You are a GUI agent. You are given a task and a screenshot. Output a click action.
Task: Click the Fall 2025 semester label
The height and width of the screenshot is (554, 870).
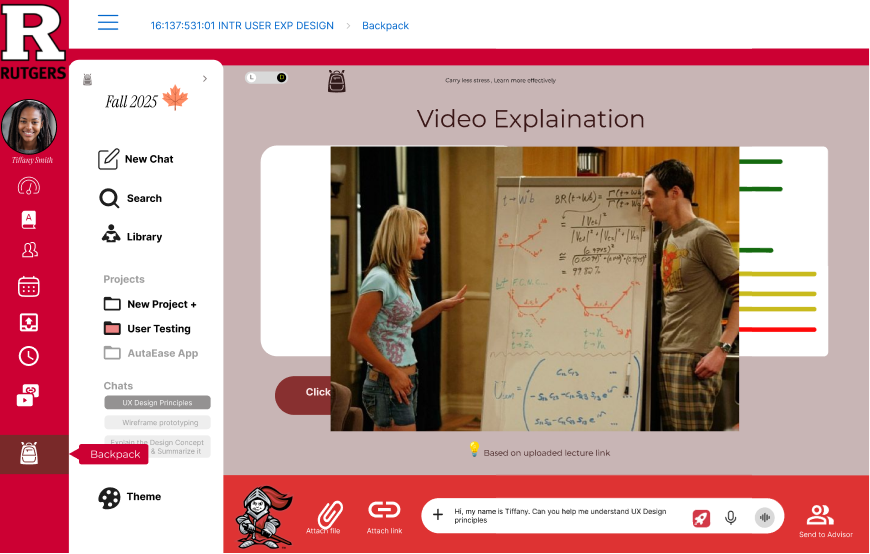131,102
